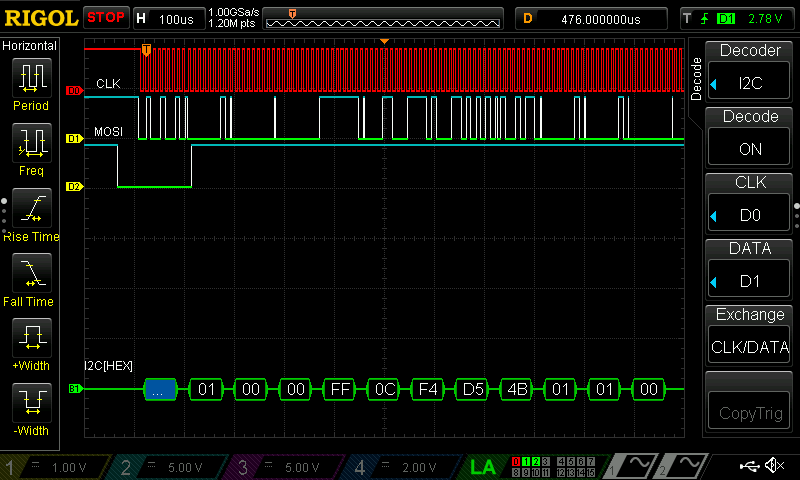Choose the Rise Time measurement icon

[x=32, y=208]
